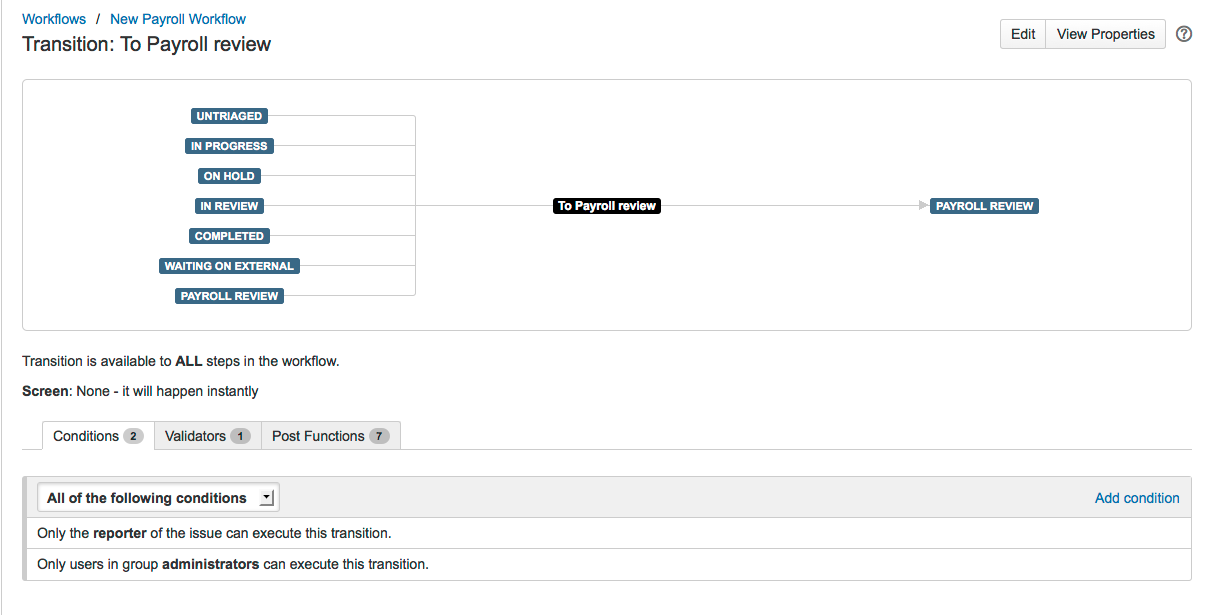The width and height of the screenshot is (1209, 615).
Task: Click the UNTRIAGED status badge
Action: [x=229, y=116]
